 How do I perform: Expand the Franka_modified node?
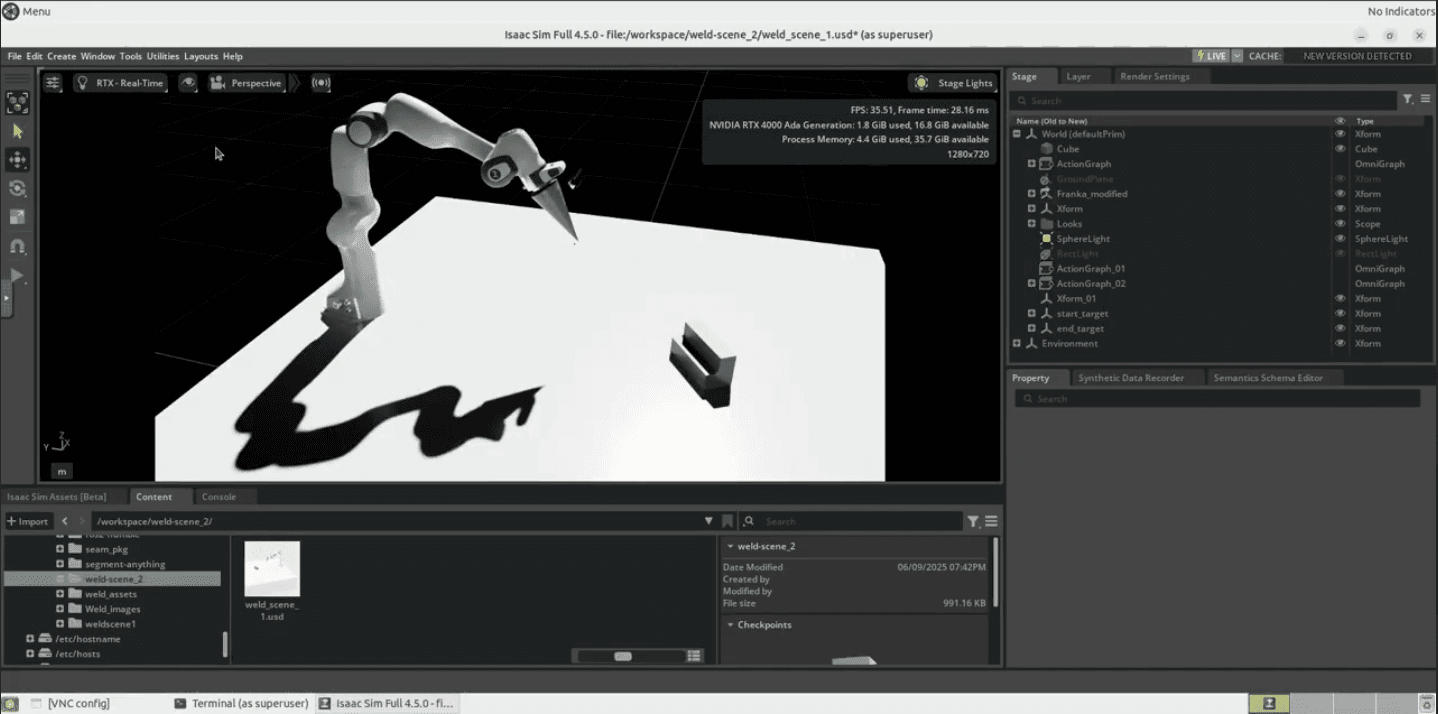(x=1032, y=194)
